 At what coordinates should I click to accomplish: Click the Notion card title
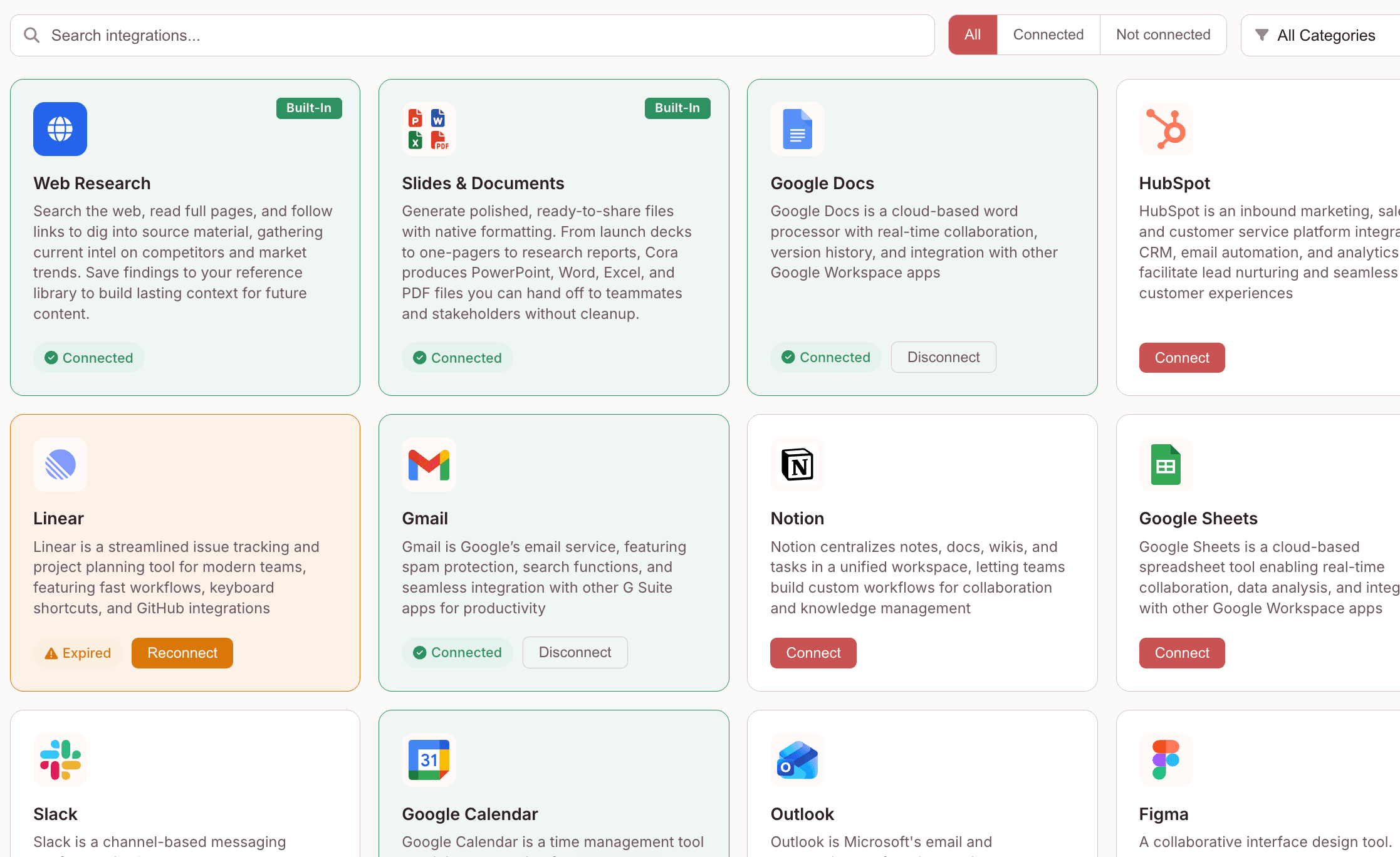797,518
